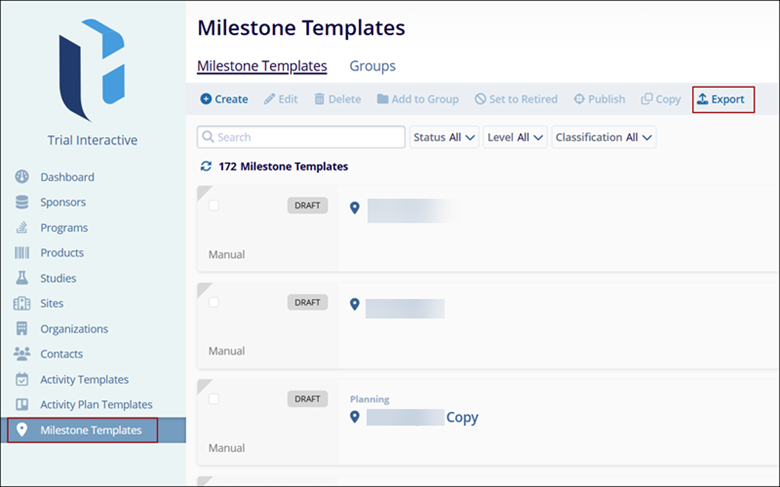Expand the Status All filter dropdown
Viewport: 780px width, 487px height.
(x=444, y=137)
